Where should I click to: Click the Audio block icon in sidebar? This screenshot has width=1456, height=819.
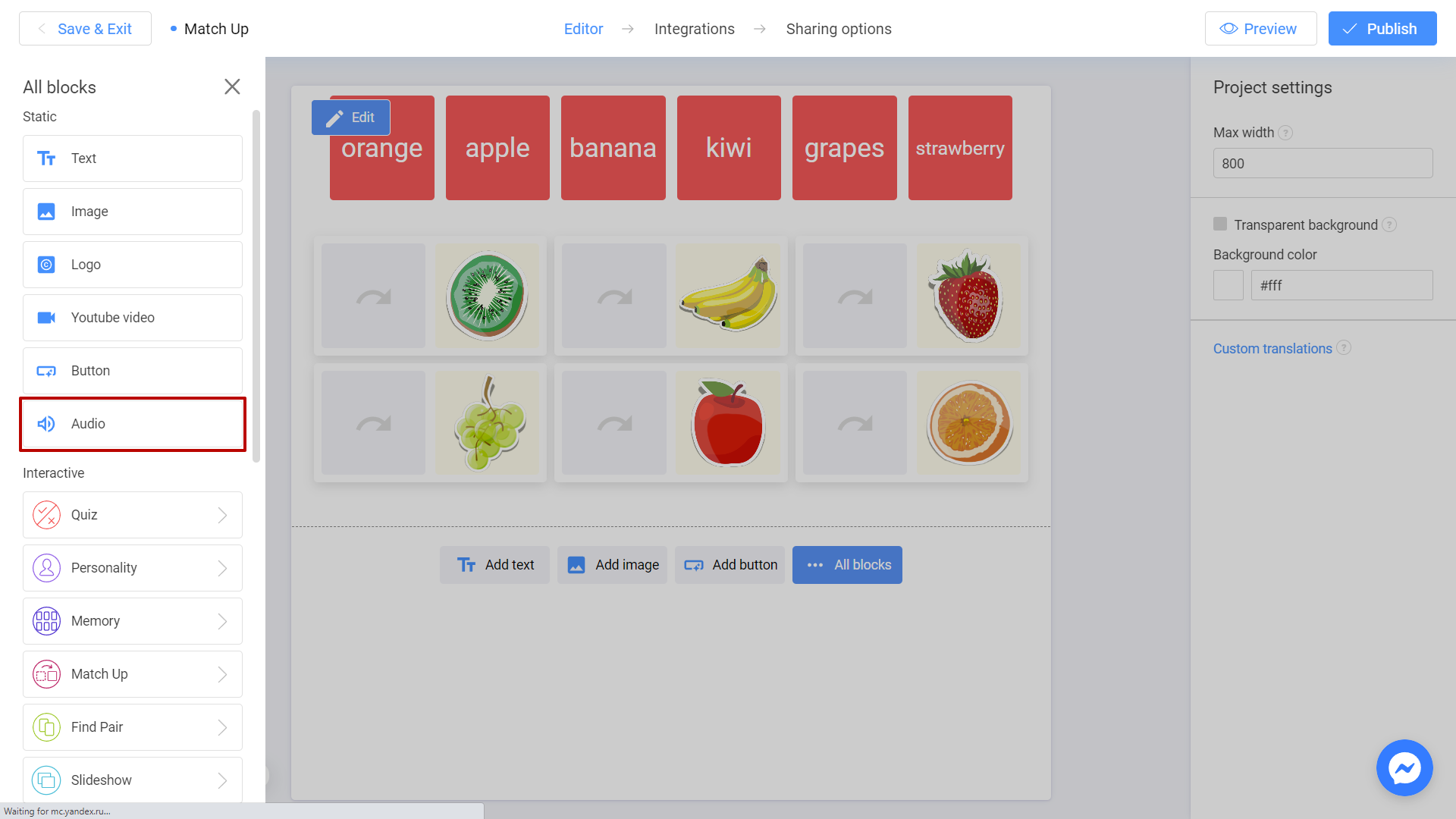pyautogui.click(x=46, y=423)
